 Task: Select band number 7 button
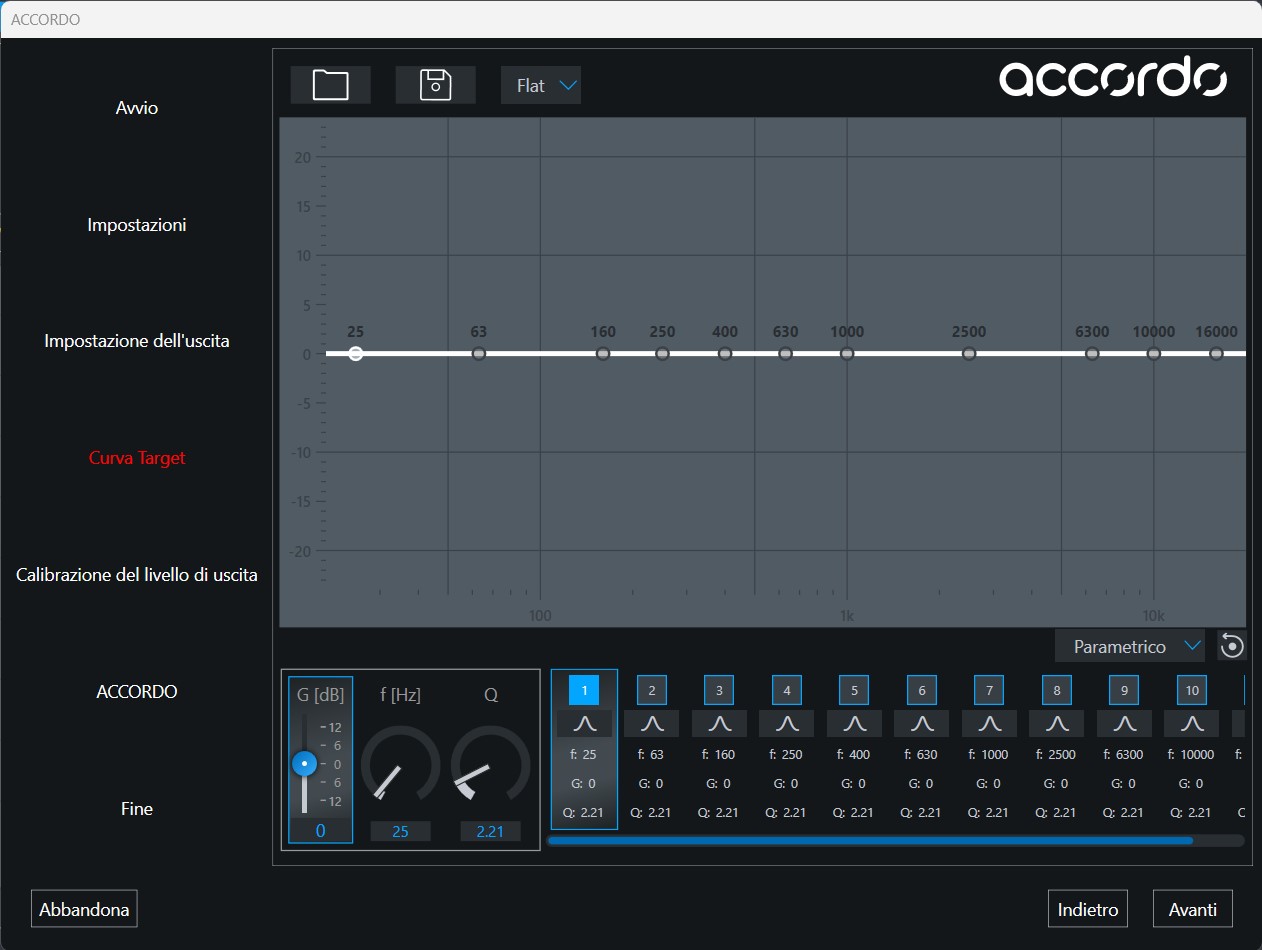(989, 690)
